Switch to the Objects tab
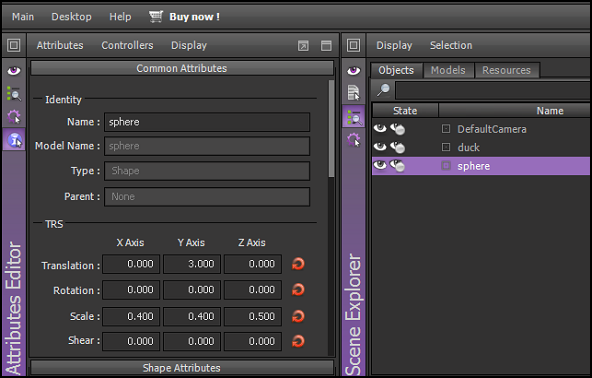592x378 pixels. 396,70
